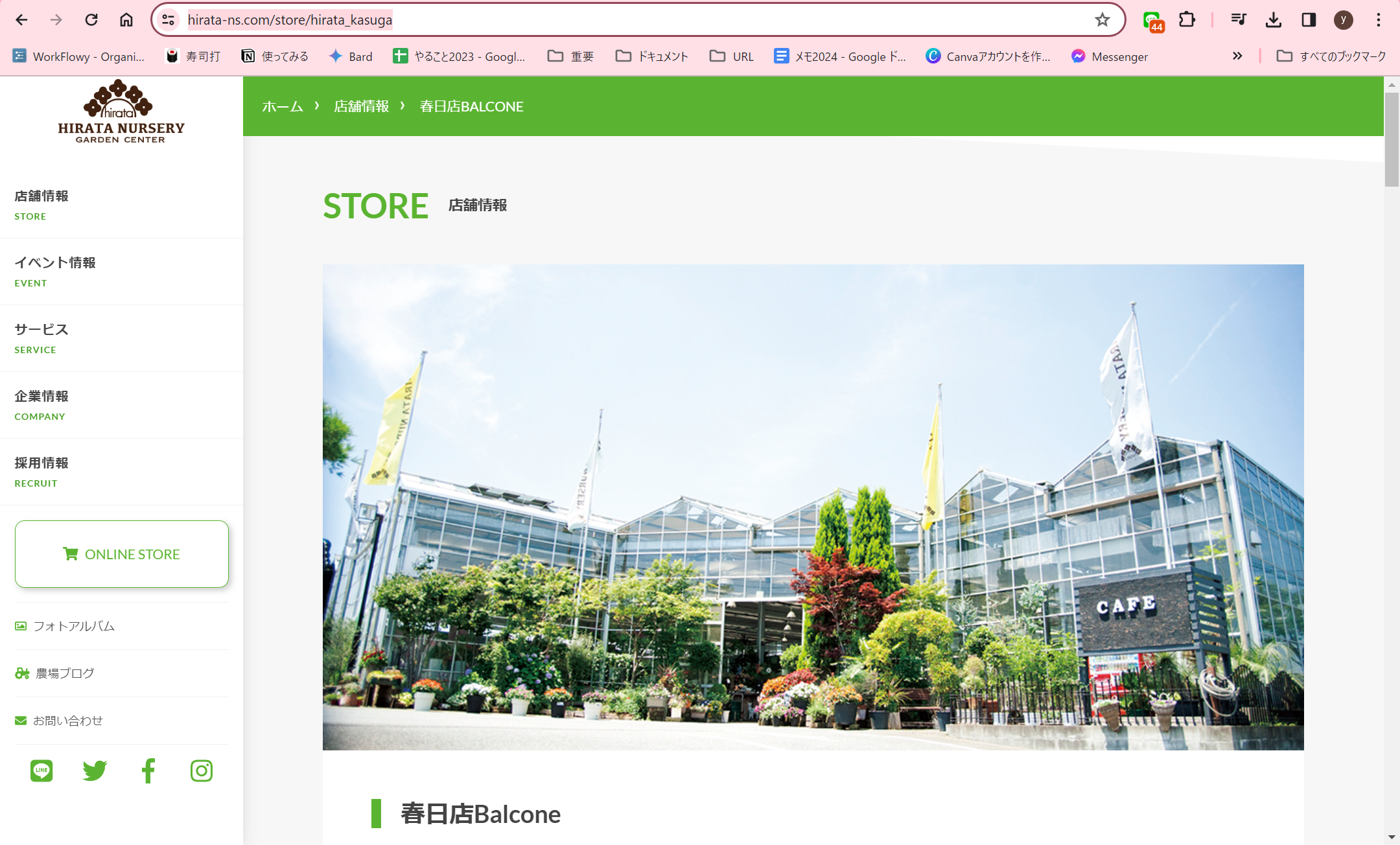1400x845 pixels.
Task: Expand the ドキュメント bookmark folder
Action: pos(652,56)
